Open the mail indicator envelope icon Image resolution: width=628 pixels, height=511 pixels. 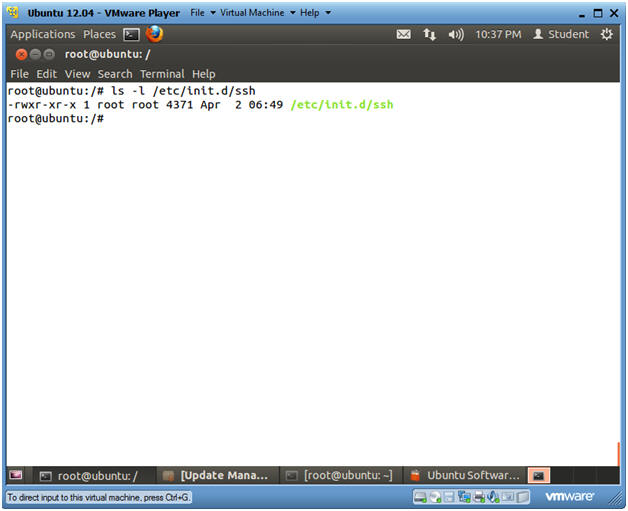tap(403, 34)
